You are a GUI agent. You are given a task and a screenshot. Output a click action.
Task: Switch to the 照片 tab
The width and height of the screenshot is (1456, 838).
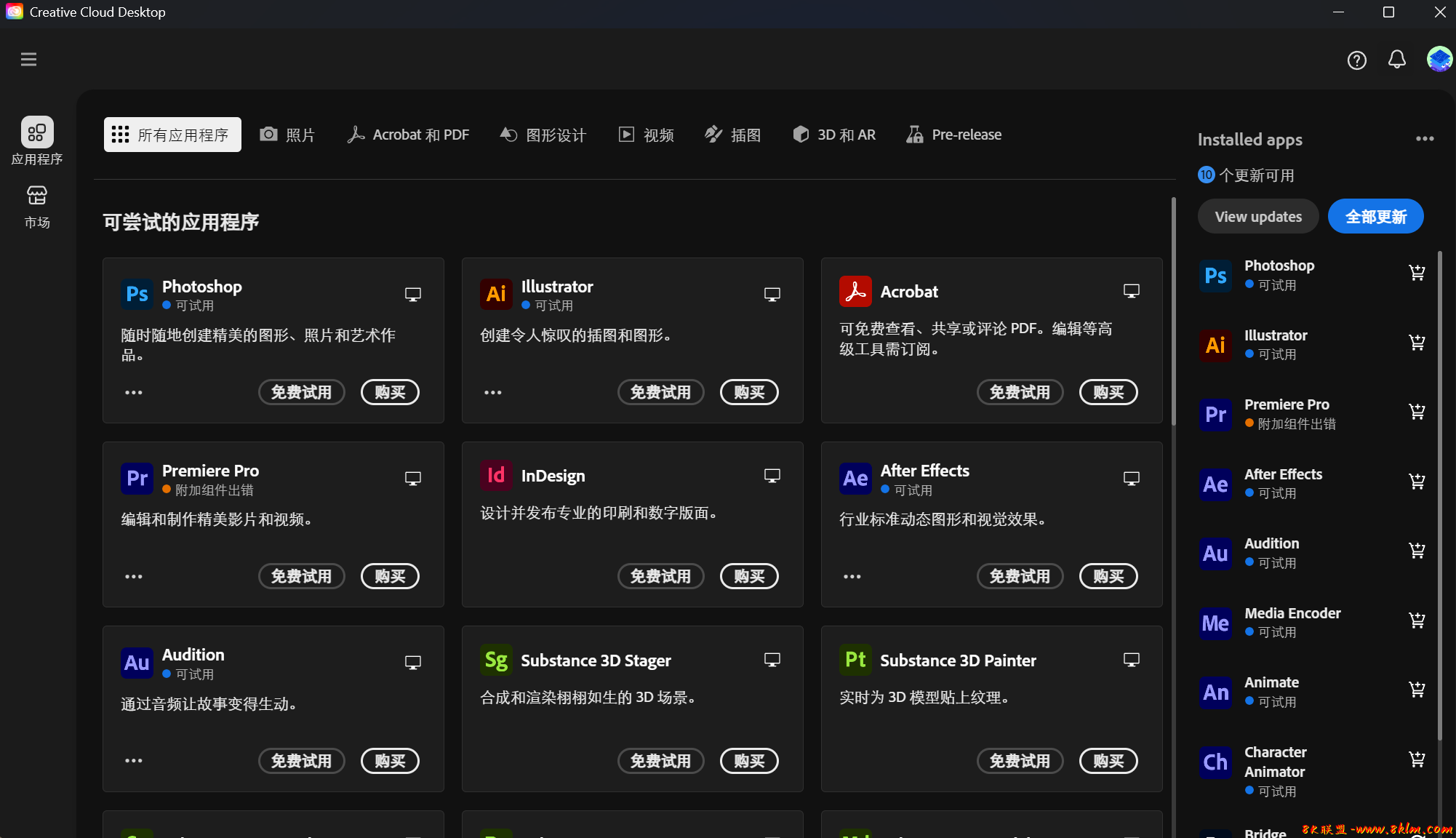pos(287,135)
